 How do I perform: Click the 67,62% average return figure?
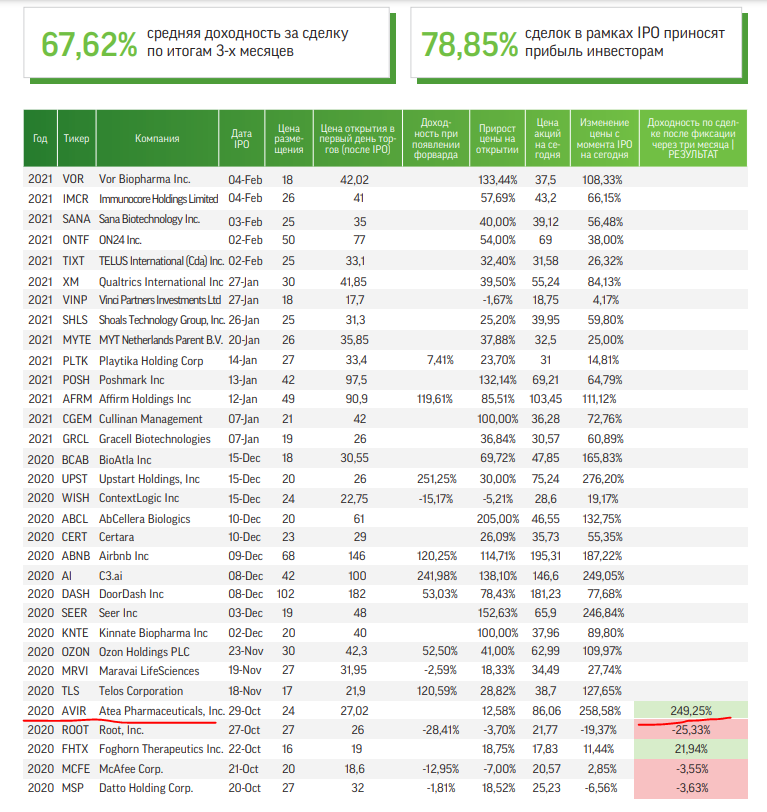point(89,45)
